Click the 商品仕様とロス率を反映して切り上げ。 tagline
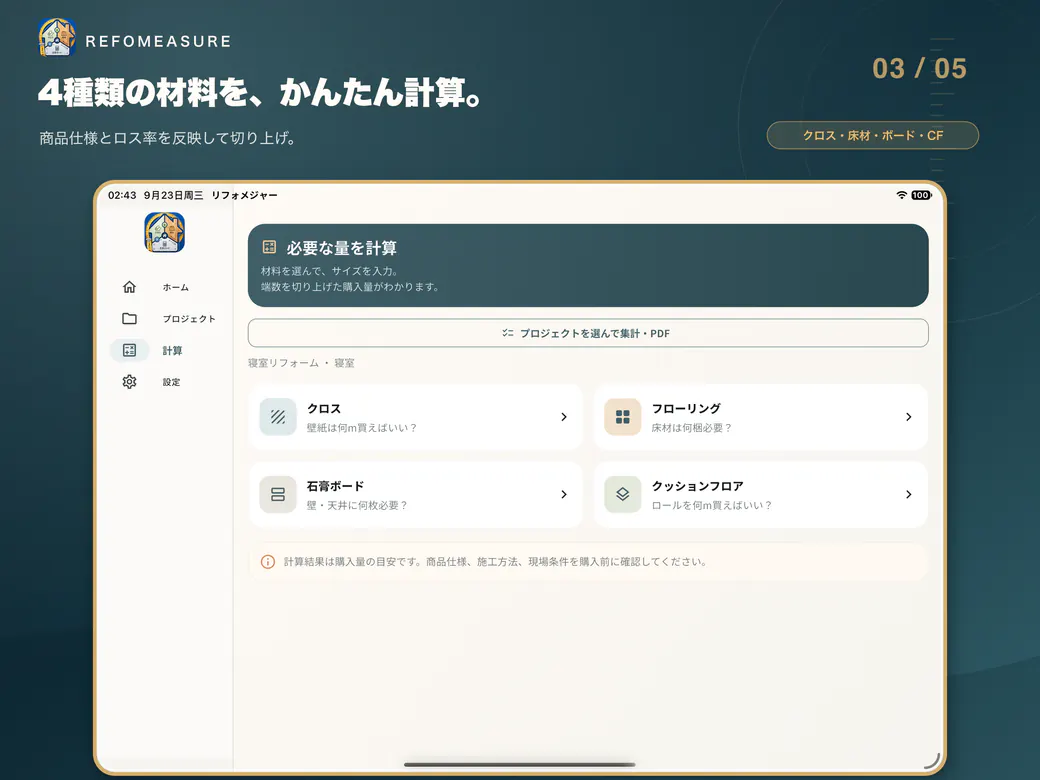Screen dimensions: 1040x780 click(x=168, y=138)
